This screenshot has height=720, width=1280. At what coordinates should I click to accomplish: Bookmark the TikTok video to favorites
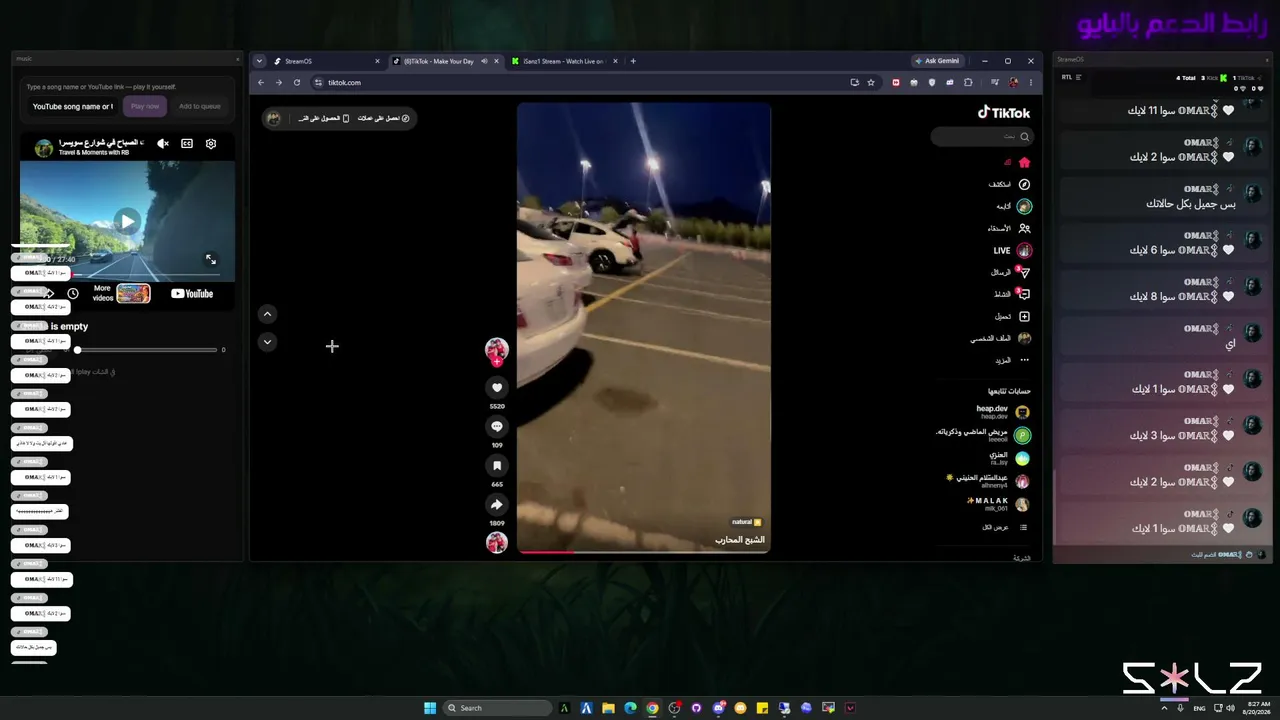point(496,466)
